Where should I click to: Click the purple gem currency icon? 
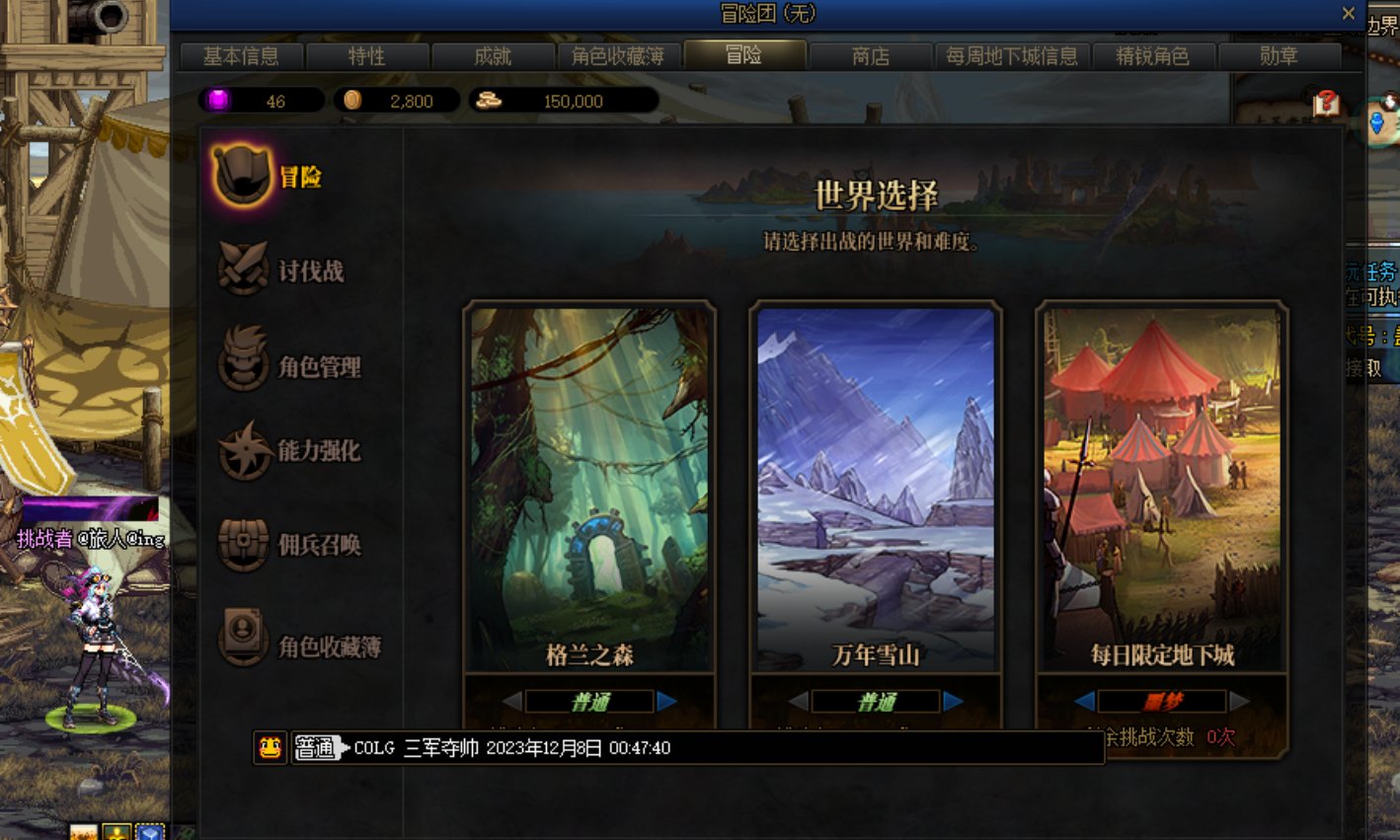(x=217, y=100)
